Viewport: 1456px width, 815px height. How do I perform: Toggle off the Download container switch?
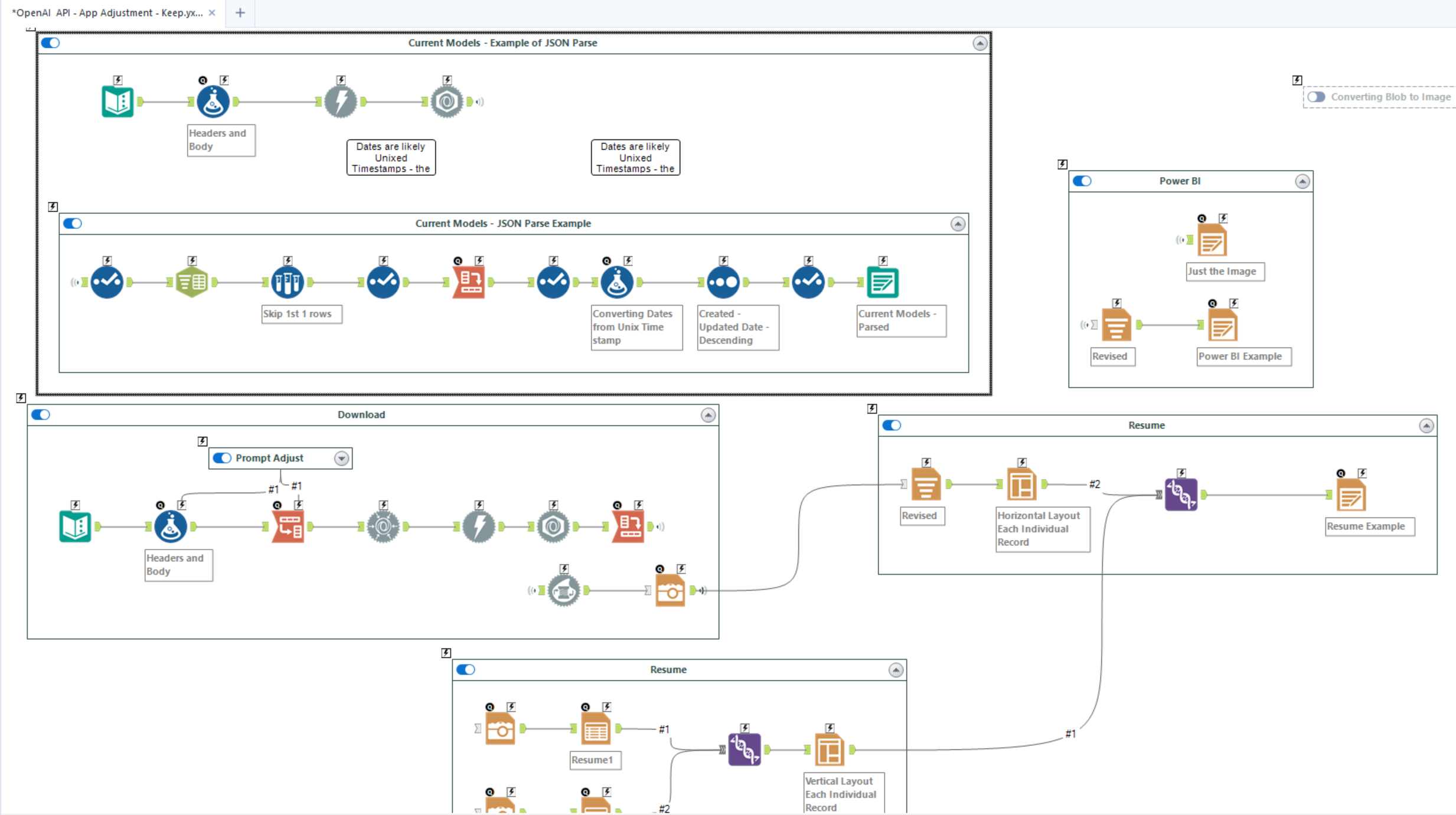[x=41, y=415]
